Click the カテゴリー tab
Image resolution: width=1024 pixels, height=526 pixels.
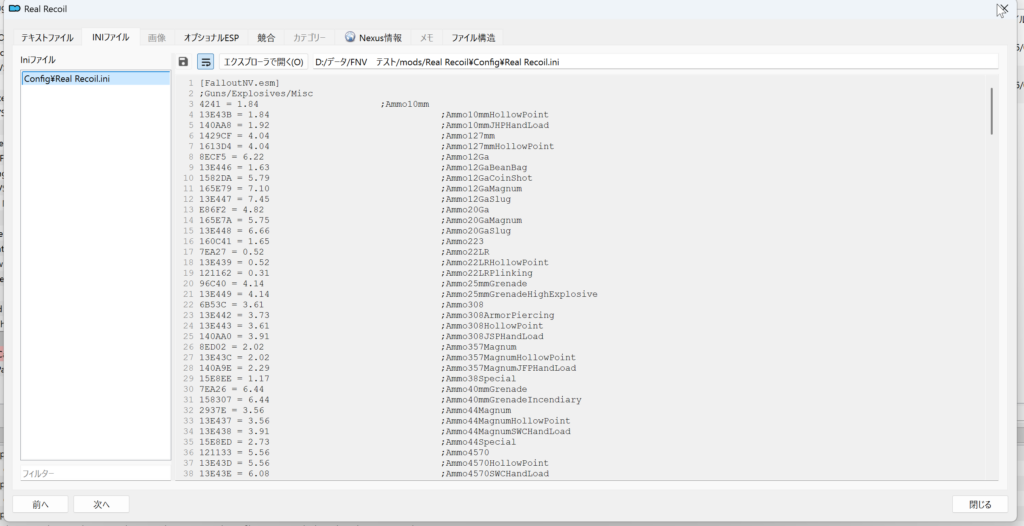[x=309, y=38]
